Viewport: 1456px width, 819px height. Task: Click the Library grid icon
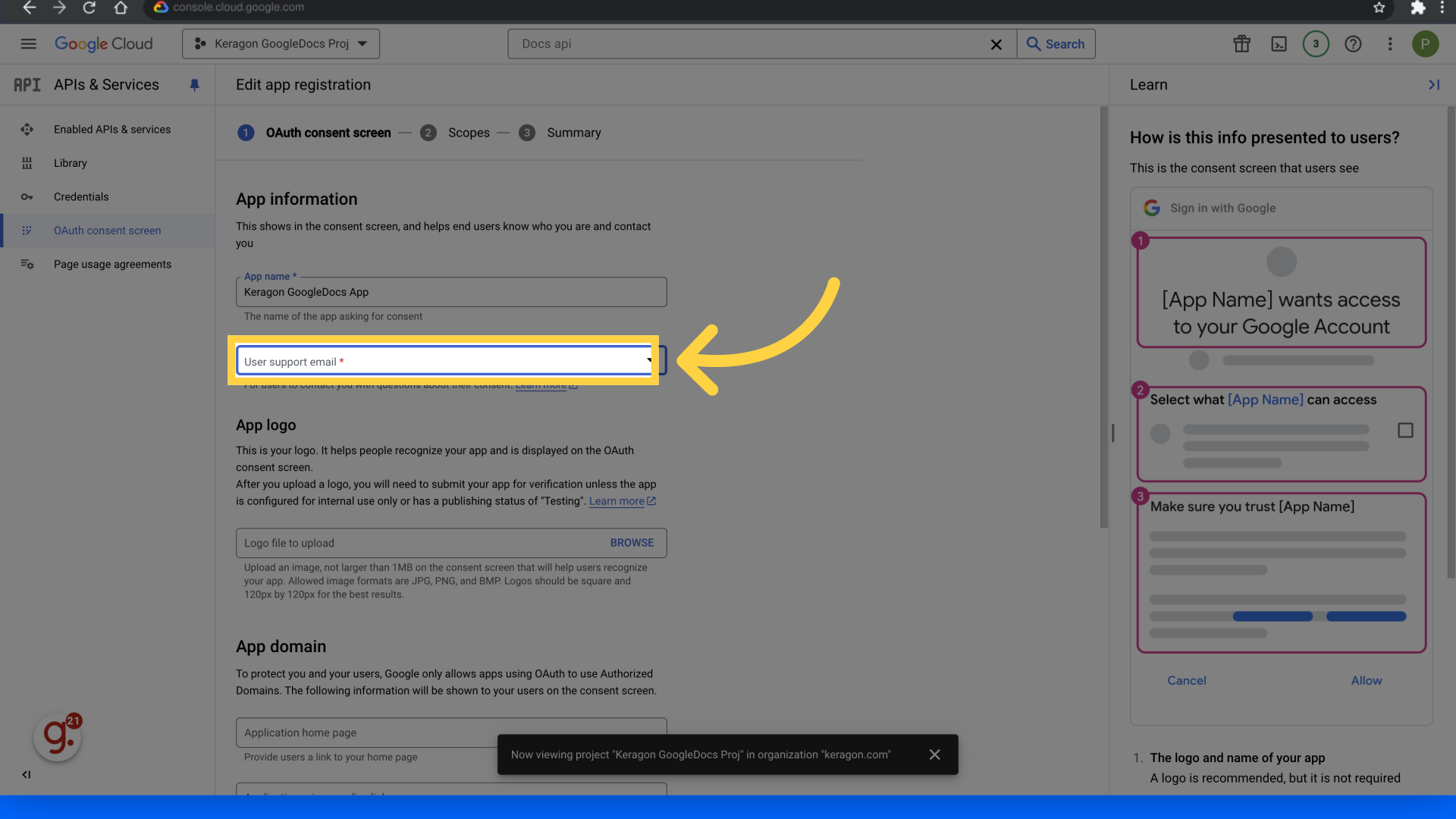[27, 163]
